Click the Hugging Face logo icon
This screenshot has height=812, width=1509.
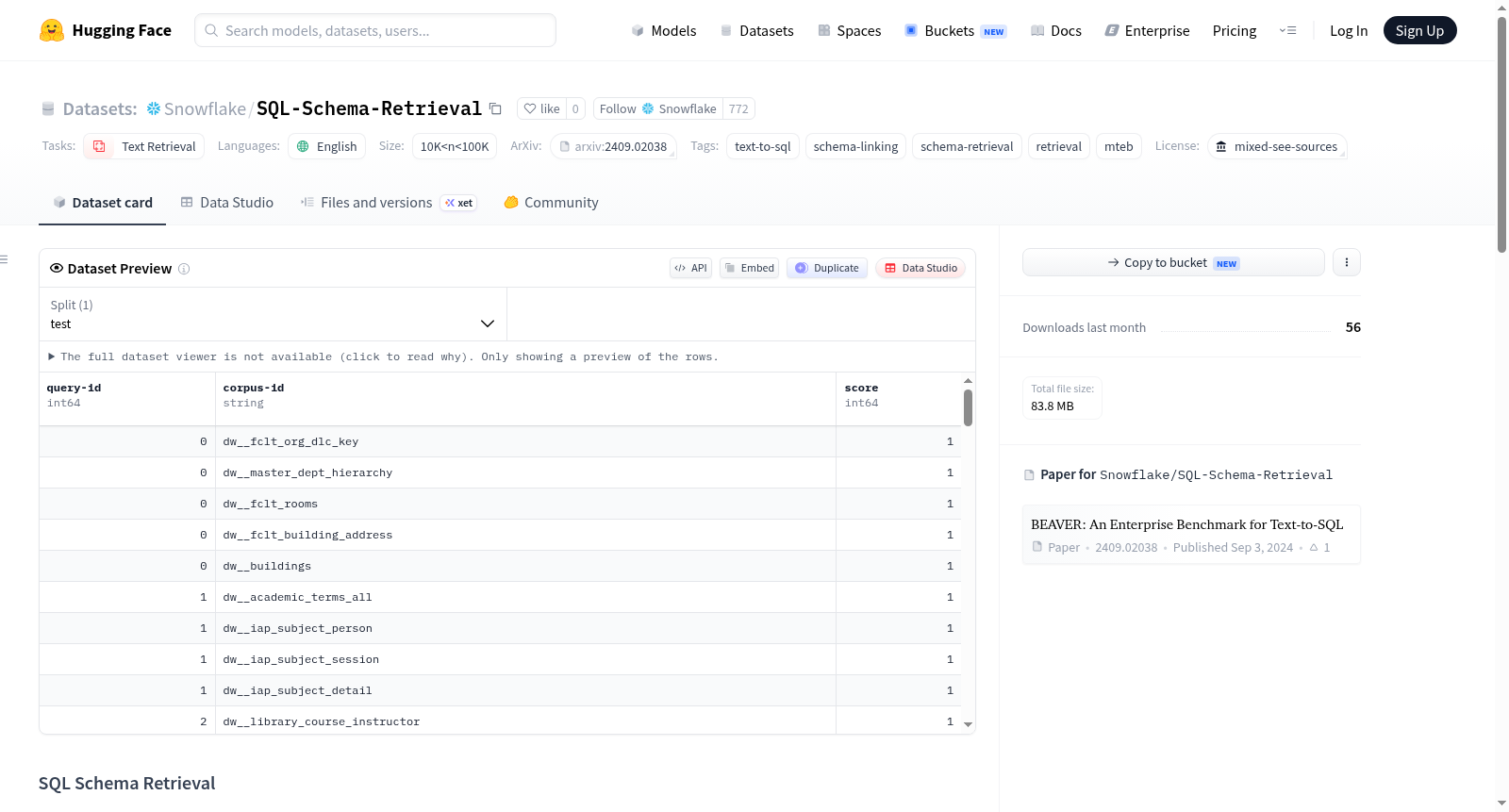pyautogui.click(x=52, y=30)
